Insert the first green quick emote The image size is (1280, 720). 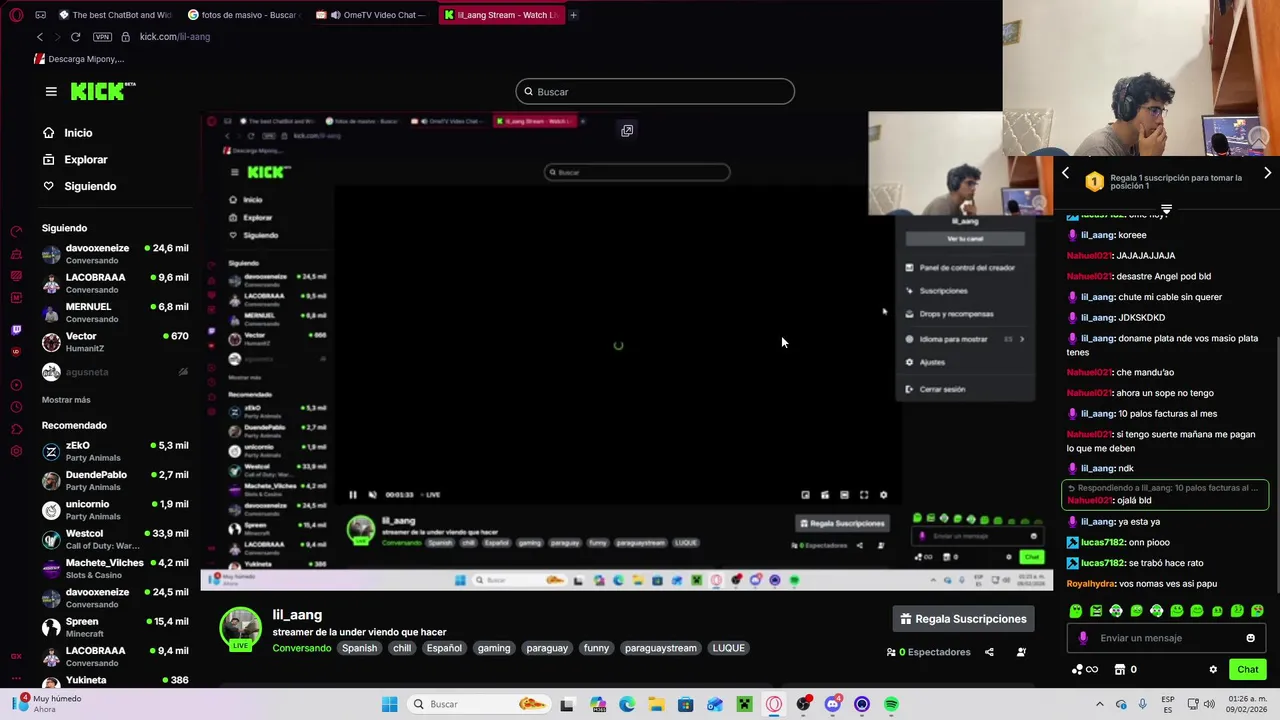[1076, 611]
